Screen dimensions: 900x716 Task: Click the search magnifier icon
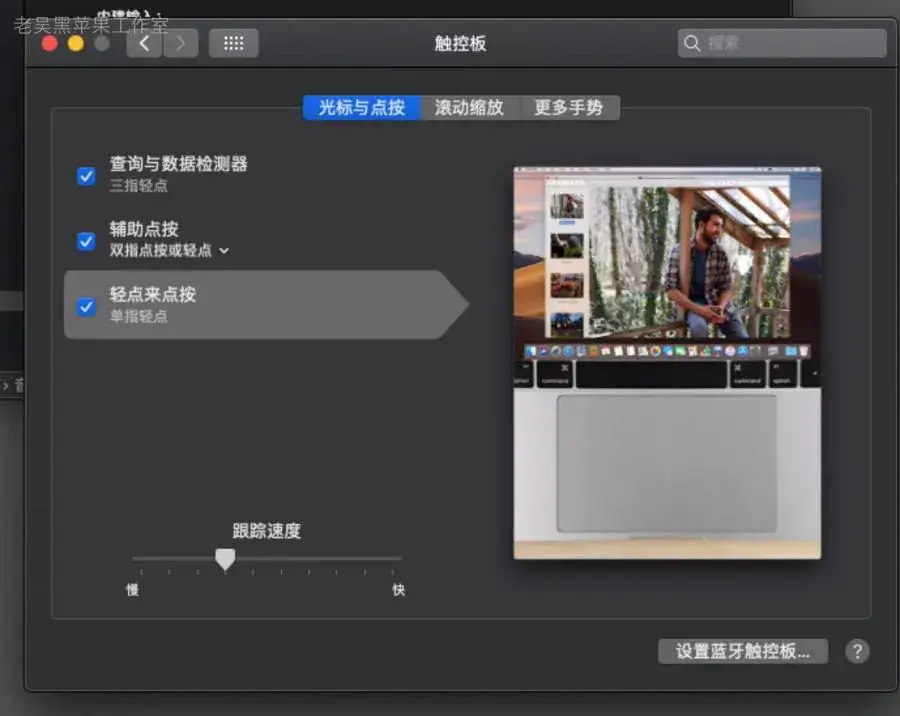pyautogui.click(x=692, y=43)
